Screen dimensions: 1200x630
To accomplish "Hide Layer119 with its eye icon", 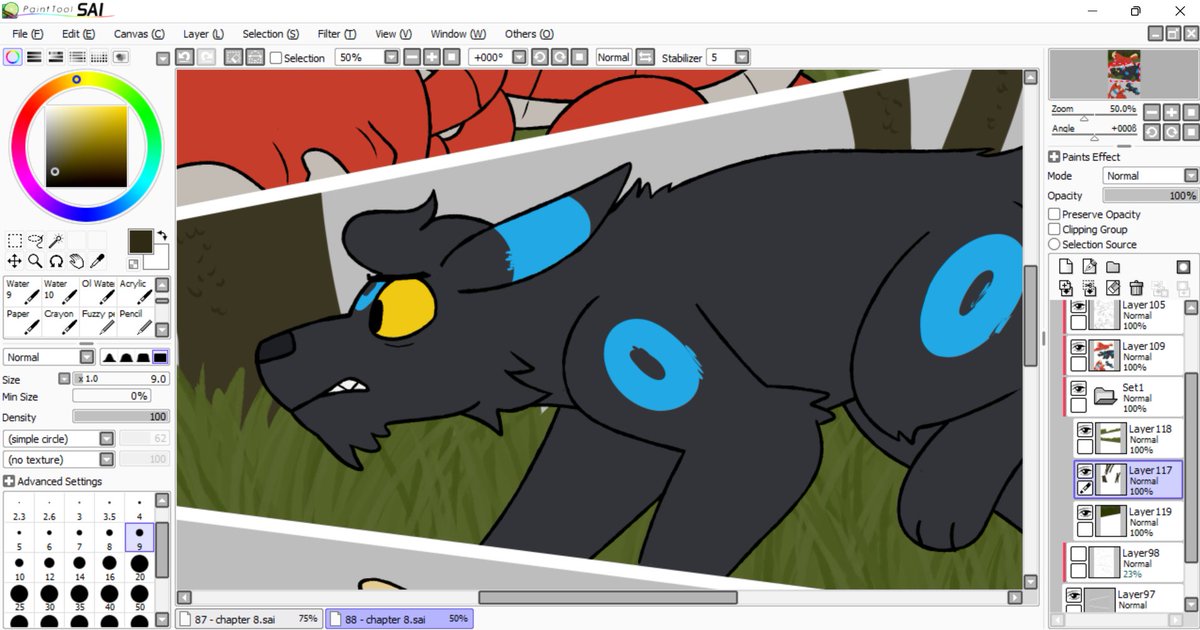I will [x=1085, y=513].
